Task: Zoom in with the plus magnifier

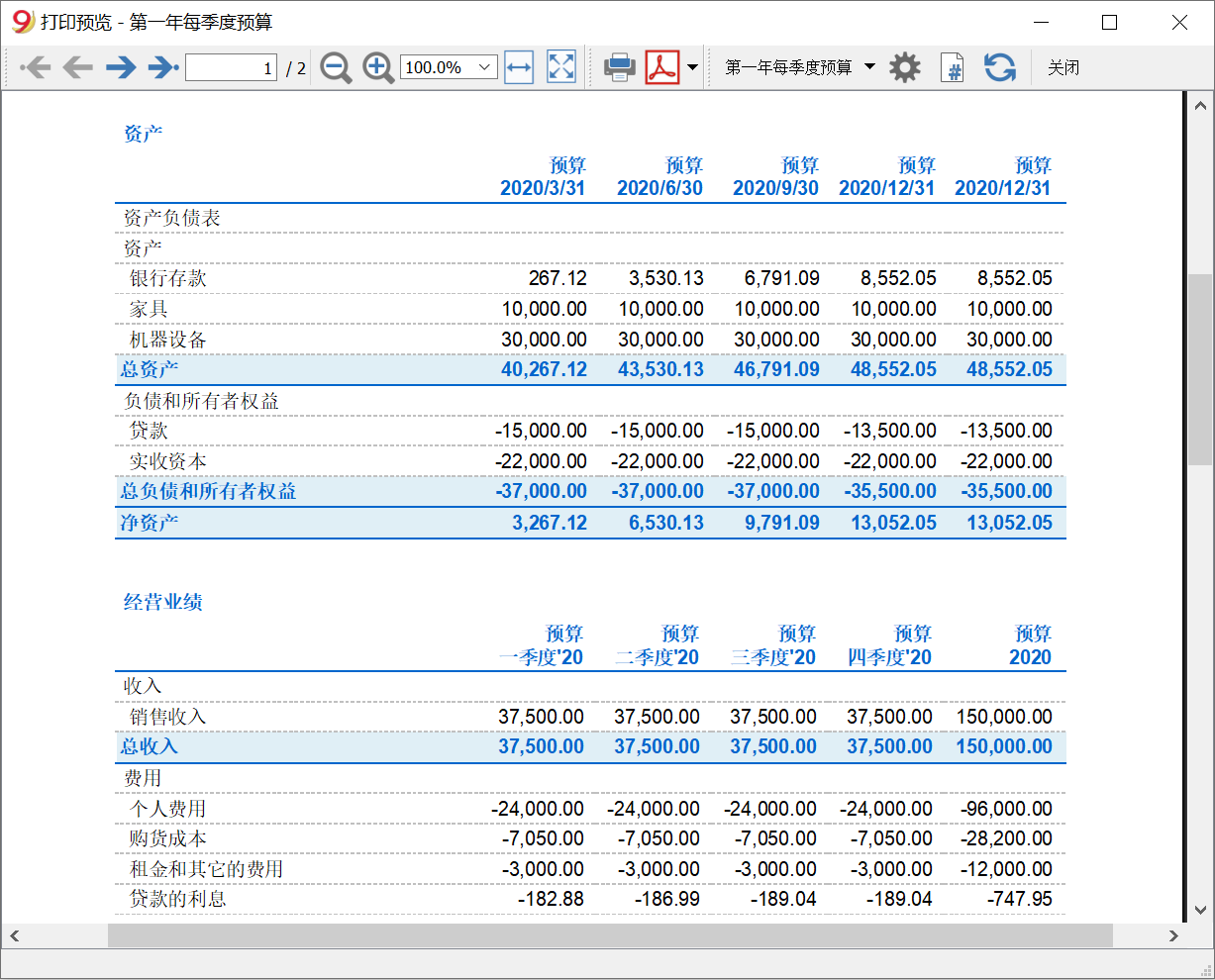Action: 378,67
